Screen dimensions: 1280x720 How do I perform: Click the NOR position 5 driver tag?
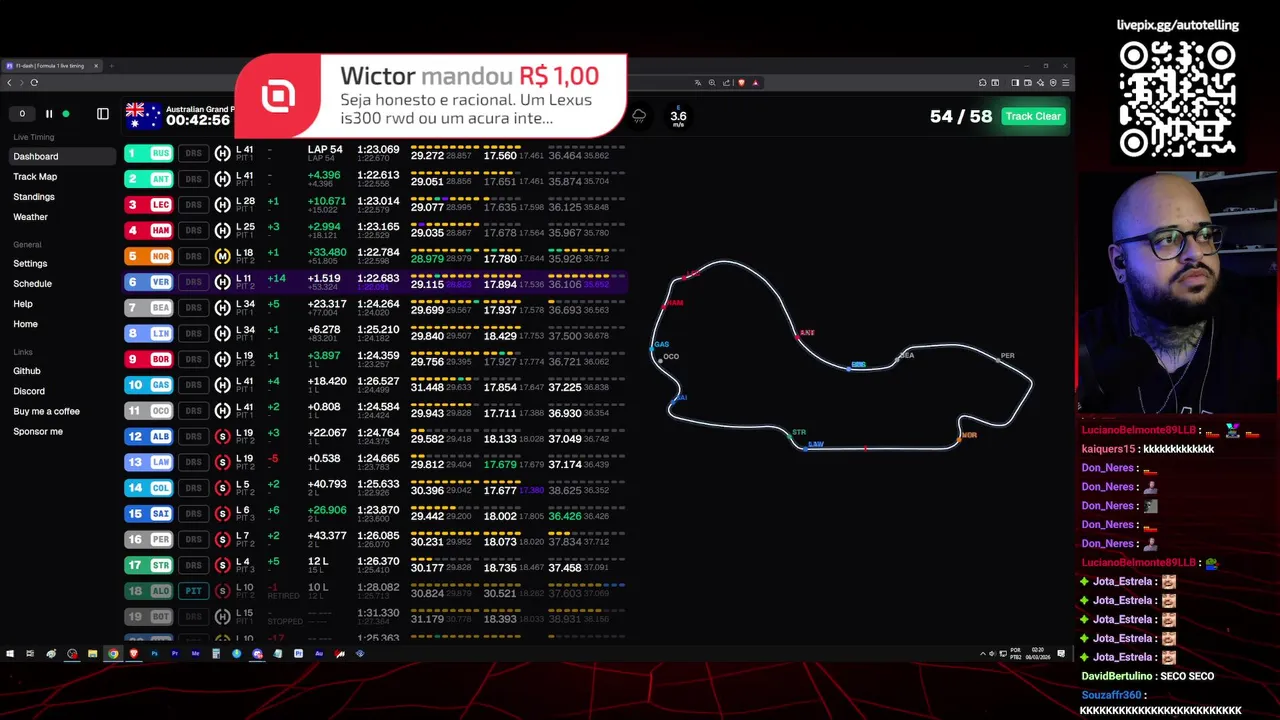pyautogui.click(x=149, y=256)
